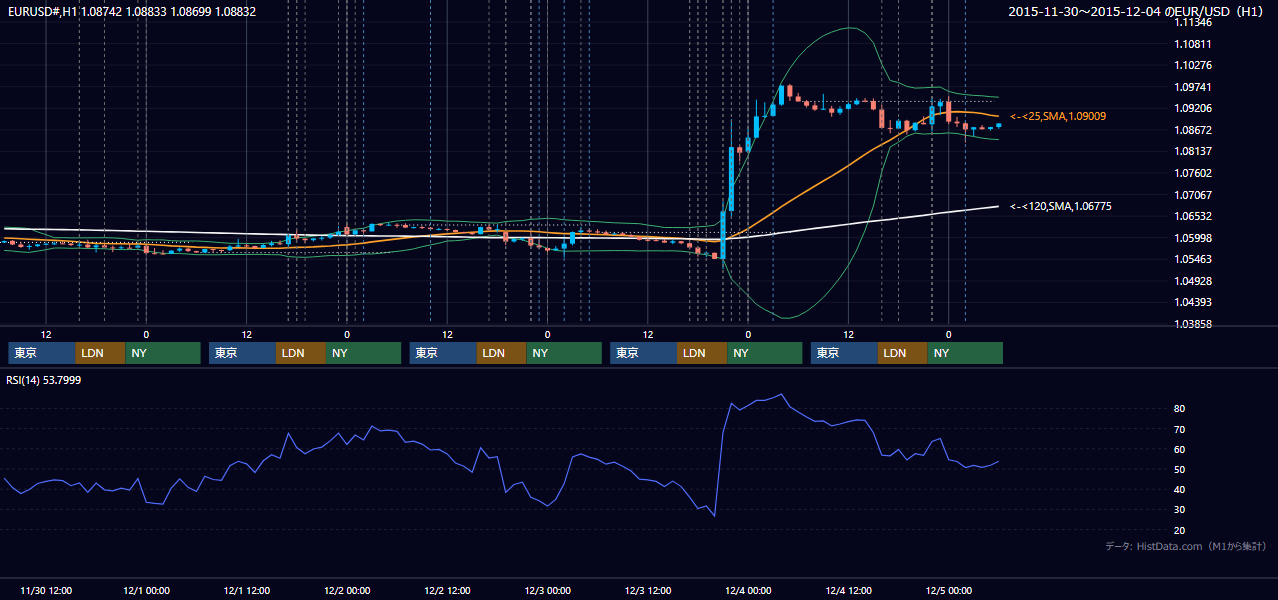The width and height of the screenshot is (1278, 600).
Task: Click price axis label 1.05463
Action: pyautogui.click(x=1193, y=259)
